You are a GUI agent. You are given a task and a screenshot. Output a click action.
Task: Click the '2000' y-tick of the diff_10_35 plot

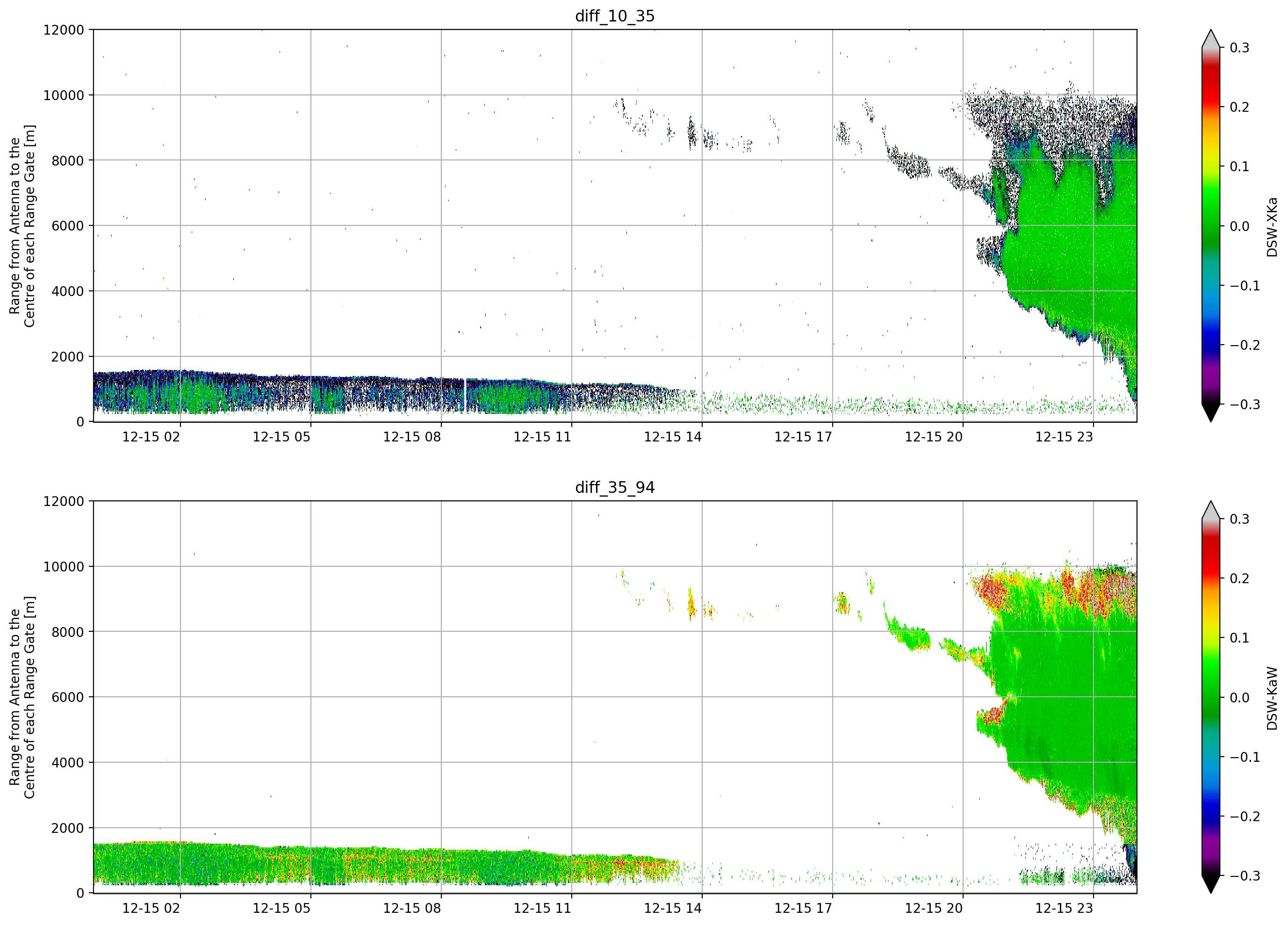pos(68,357)
